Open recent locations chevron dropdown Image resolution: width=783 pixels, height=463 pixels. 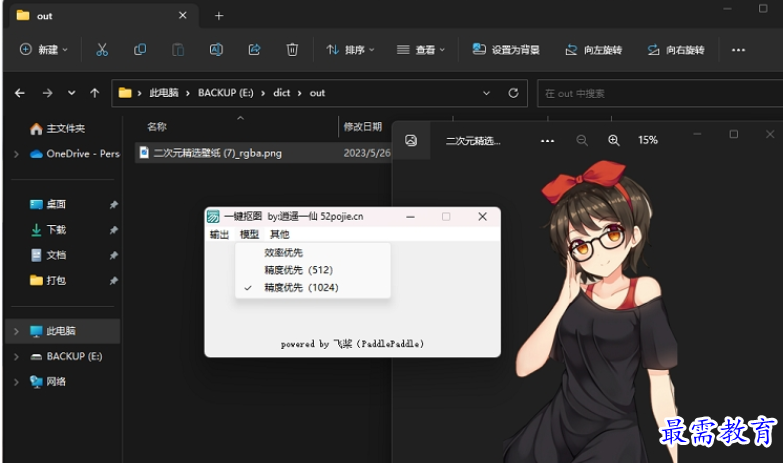71,93
